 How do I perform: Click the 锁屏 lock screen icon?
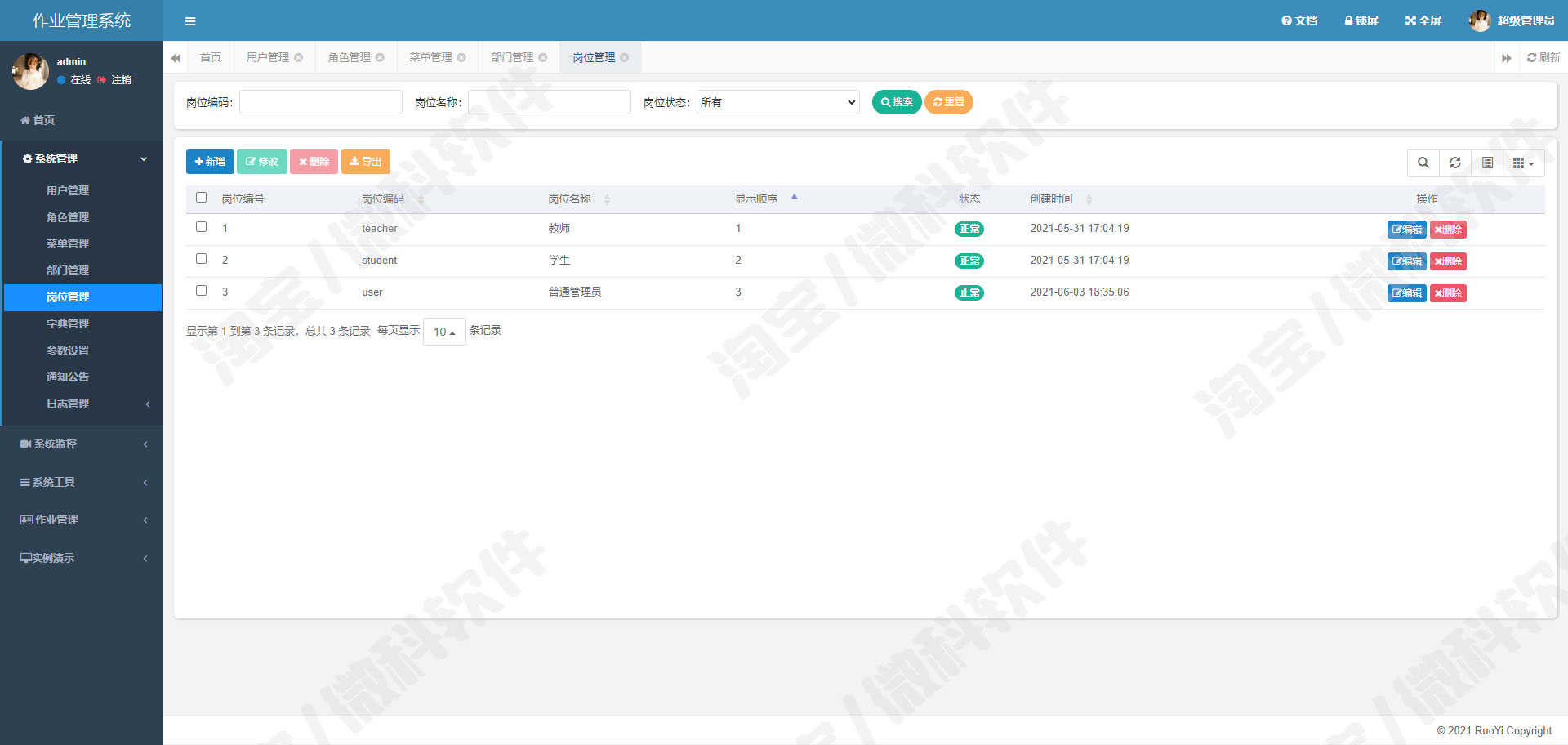(x=1361, y=20)
